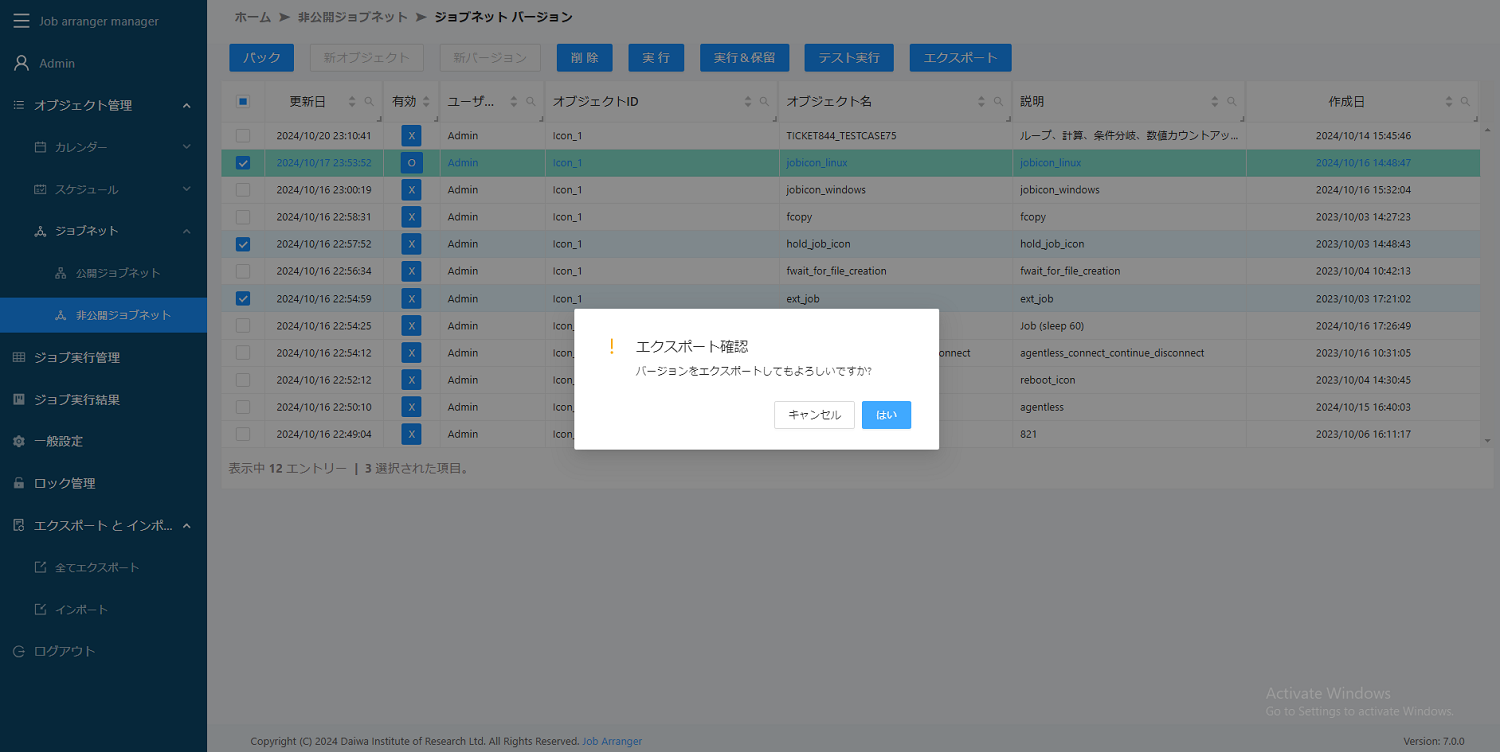Expand the カレンダー submenu
The height and width of the screenshot is (752, 1500).
[185, 147]
